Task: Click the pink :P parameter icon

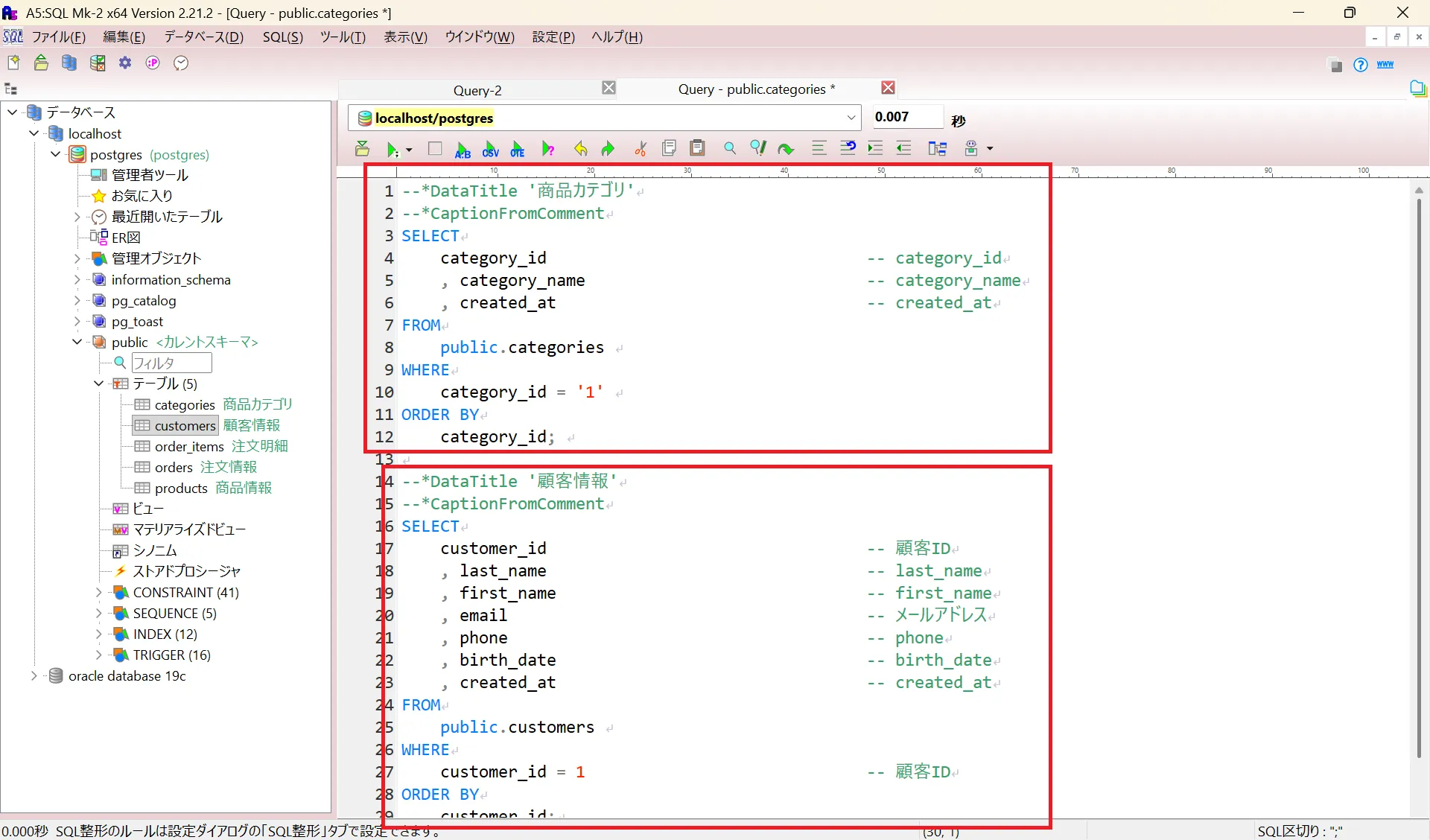Action: pyautogui.click(x=153, y=63)
